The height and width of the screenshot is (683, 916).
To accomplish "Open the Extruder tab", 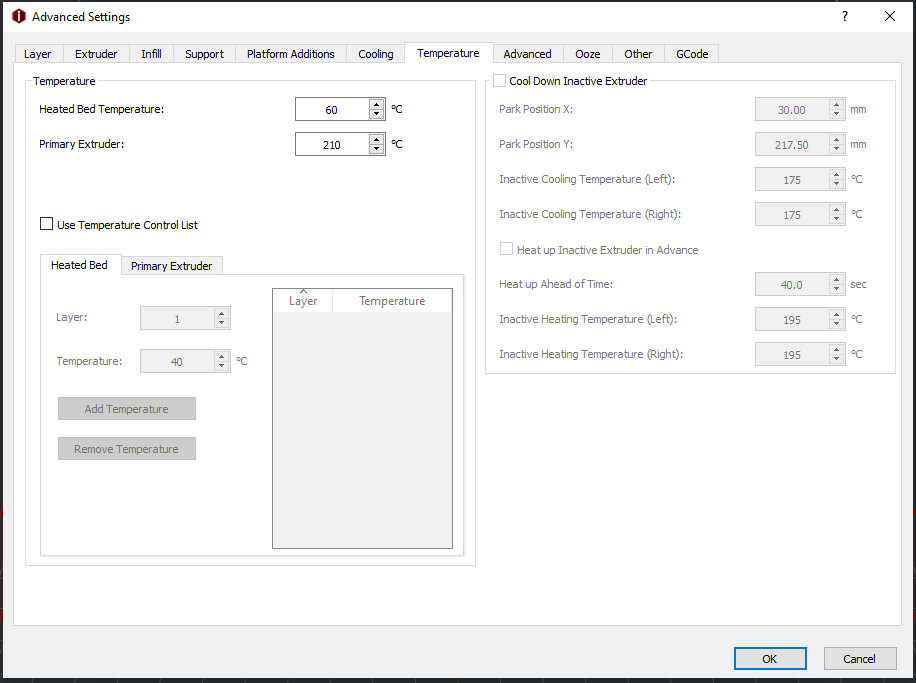I will click(x=96, y=54).
